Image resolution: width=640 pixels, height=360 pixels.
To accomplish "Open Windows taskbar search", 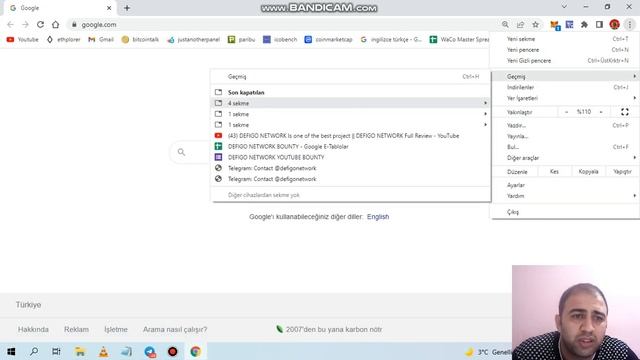I will 34,351.
